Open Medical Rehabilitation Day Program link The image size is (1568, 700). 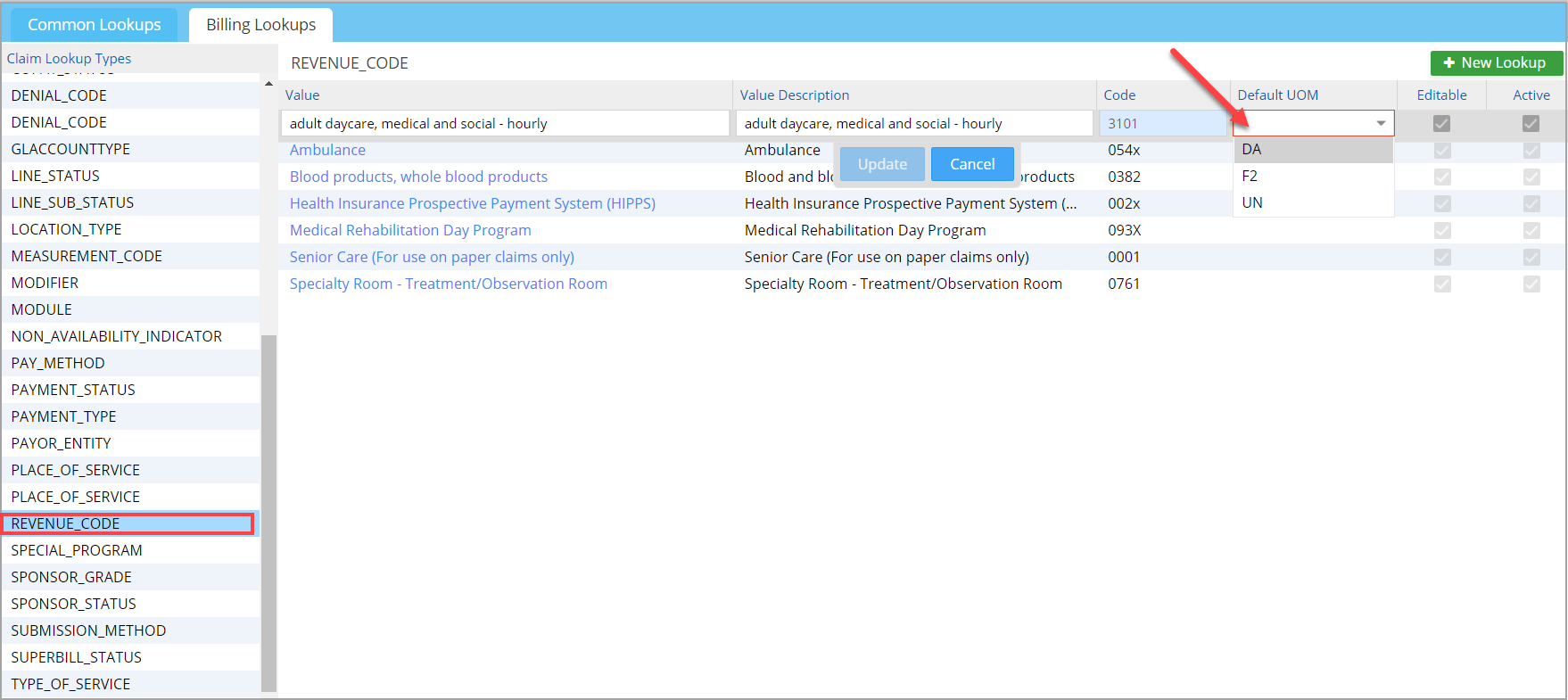click(410, 231)
